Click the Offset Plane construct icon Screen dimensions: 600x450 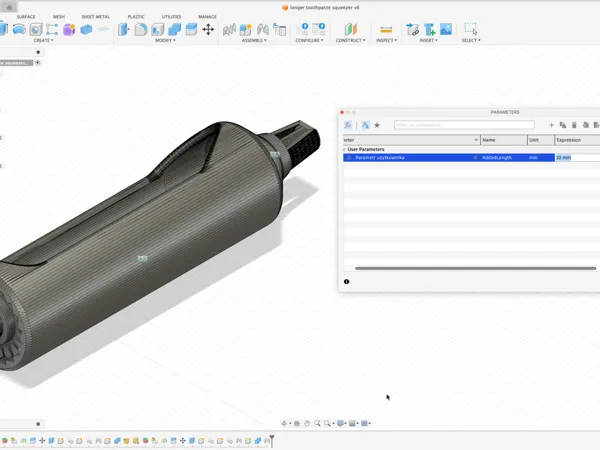(x=351, y=29)
